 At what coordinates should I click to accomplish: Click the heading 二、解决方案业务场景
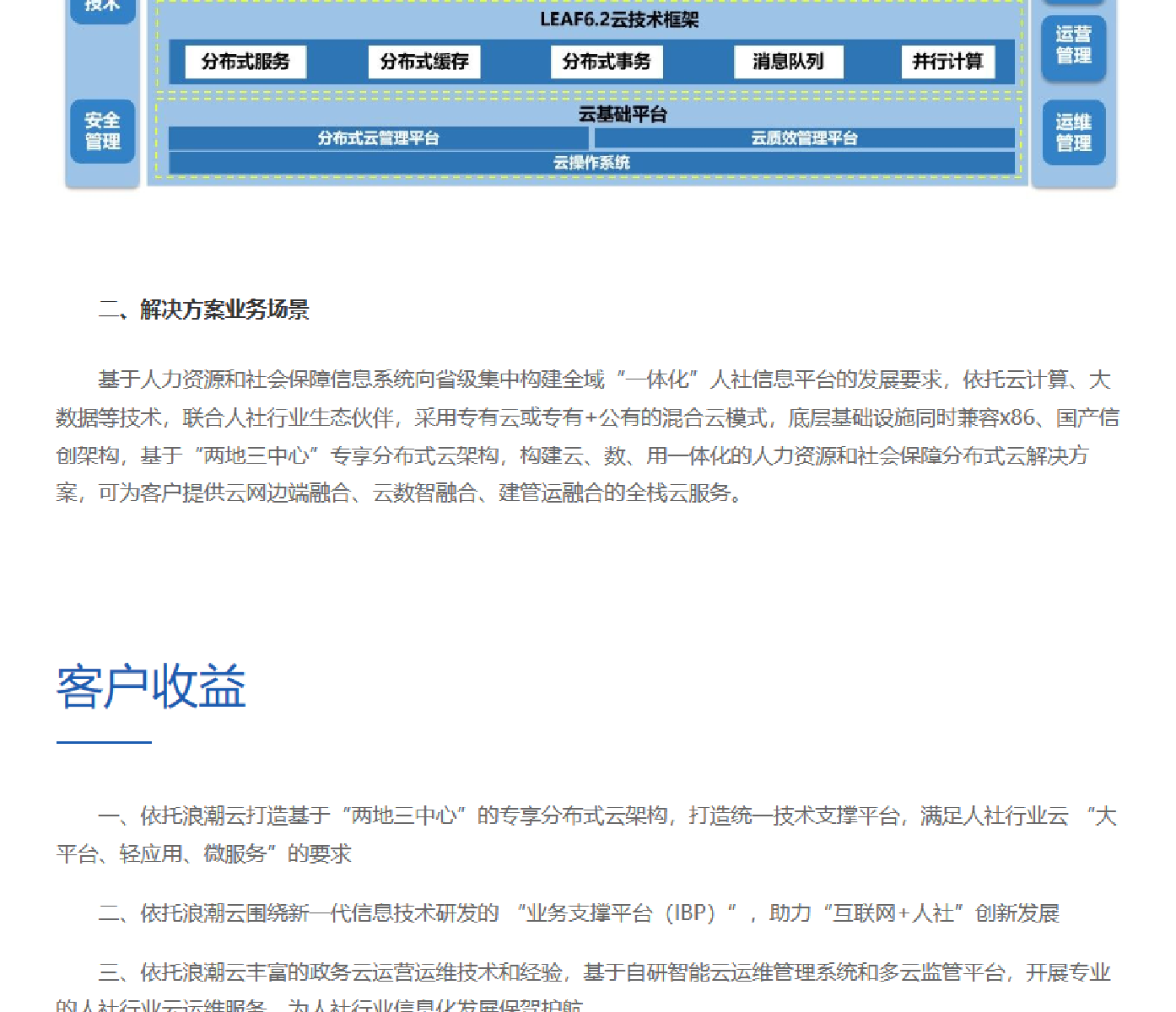[204, 310]
